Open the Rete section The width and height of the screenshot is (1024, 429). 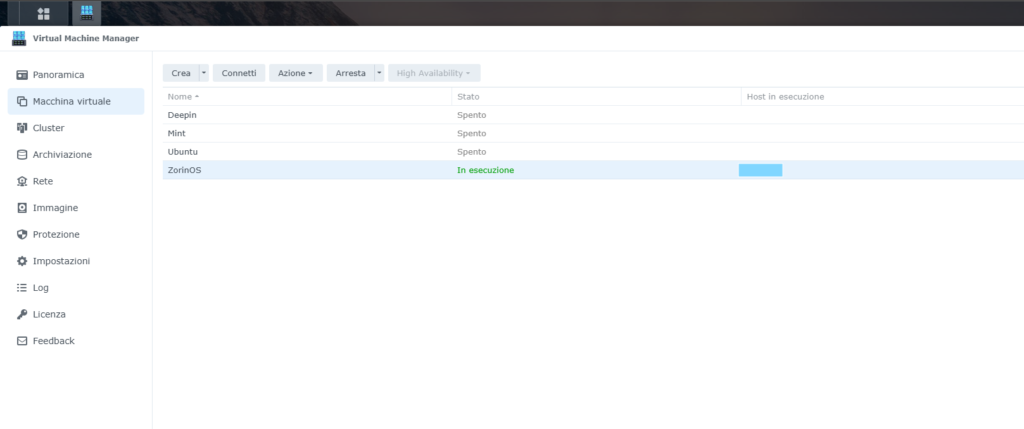pyautogui.click(x=76, y=182)
